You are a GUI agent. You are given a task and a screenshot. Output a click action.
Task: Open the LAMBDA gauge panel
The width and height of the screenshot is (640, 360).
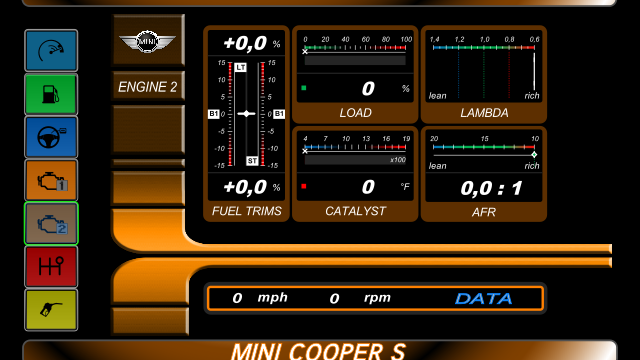484,74
